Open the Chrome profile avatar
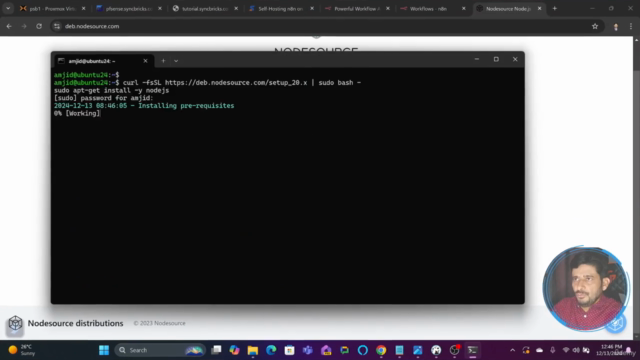 pyautogui.click(x=616, y=27)
